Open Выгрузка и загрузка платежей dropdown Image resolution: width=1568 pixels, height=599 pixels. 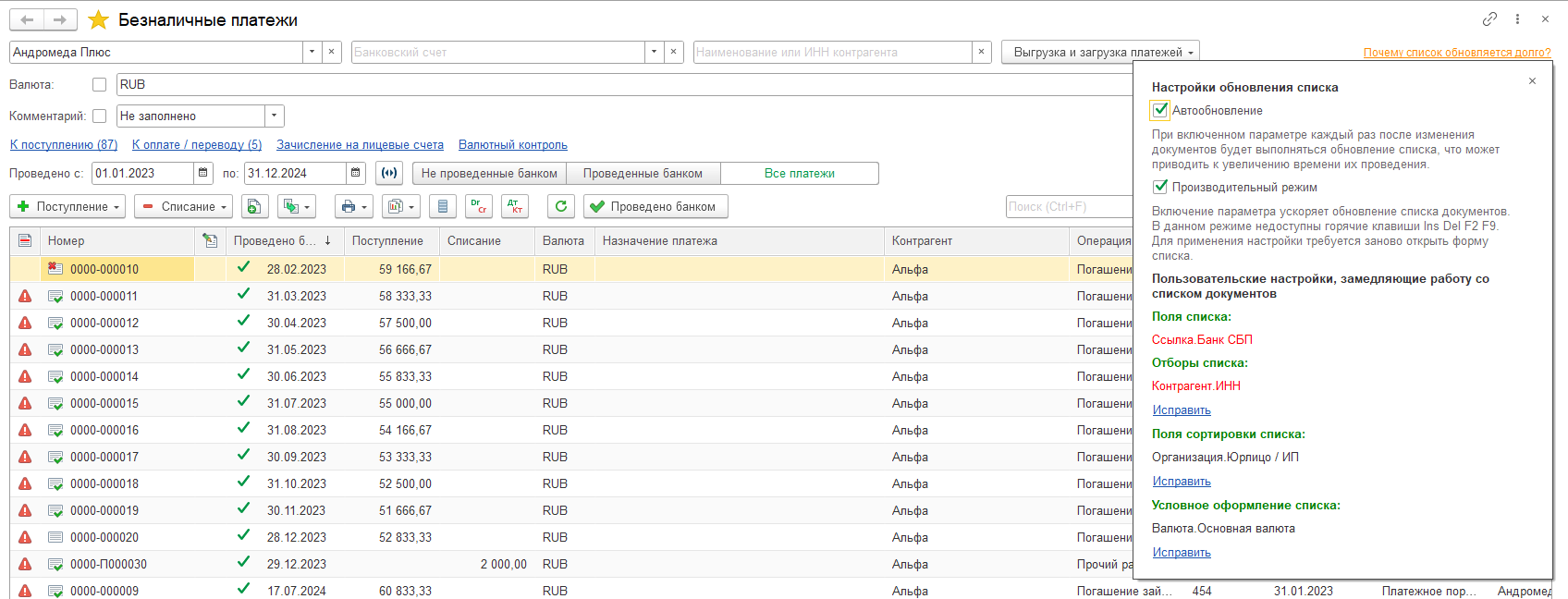[x=1100, y=53]
